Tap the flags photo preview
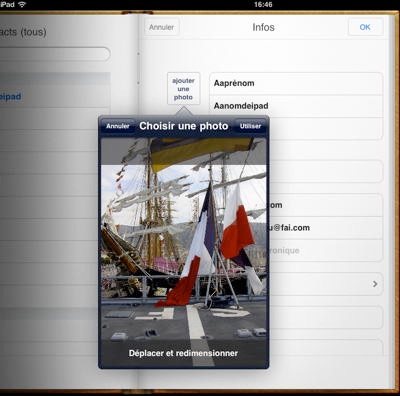 tap(184, 252)
